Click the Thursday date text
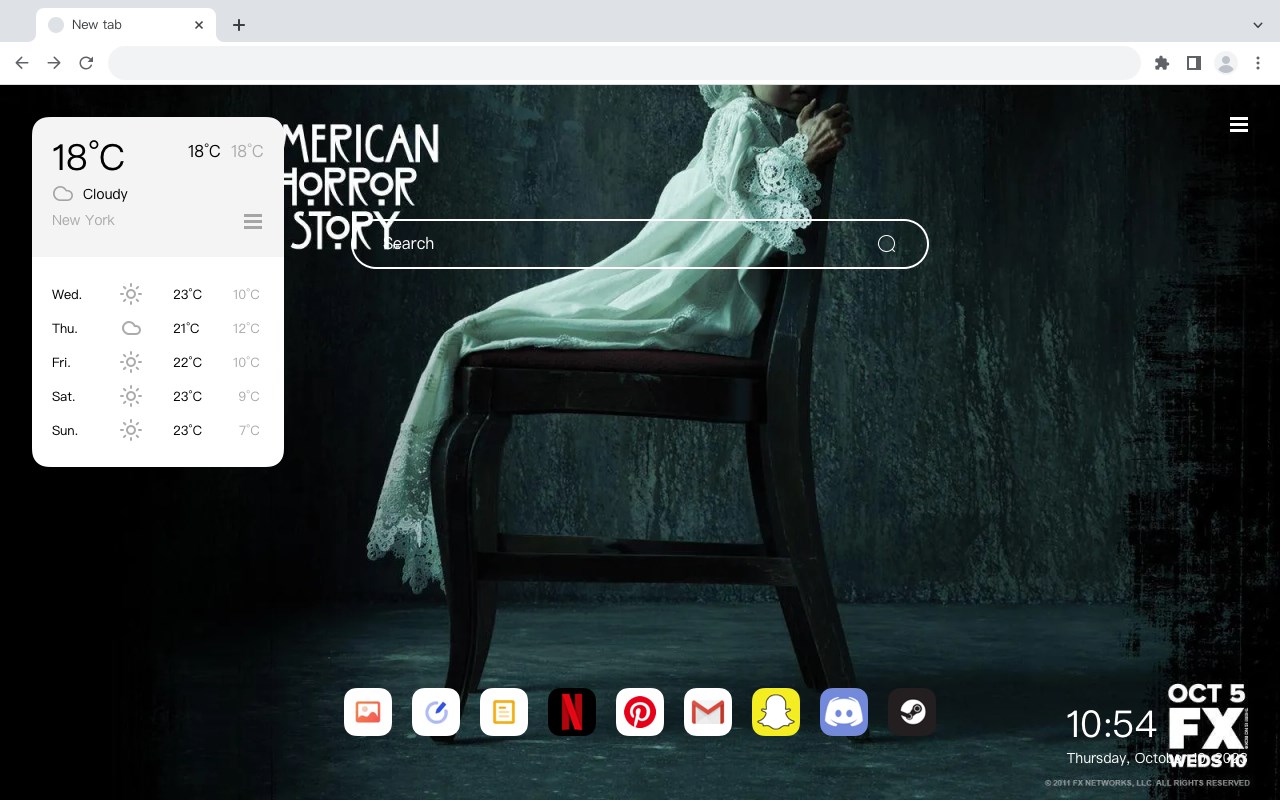The width and height of the screenshot is (1280, 800). point(1155,758)
